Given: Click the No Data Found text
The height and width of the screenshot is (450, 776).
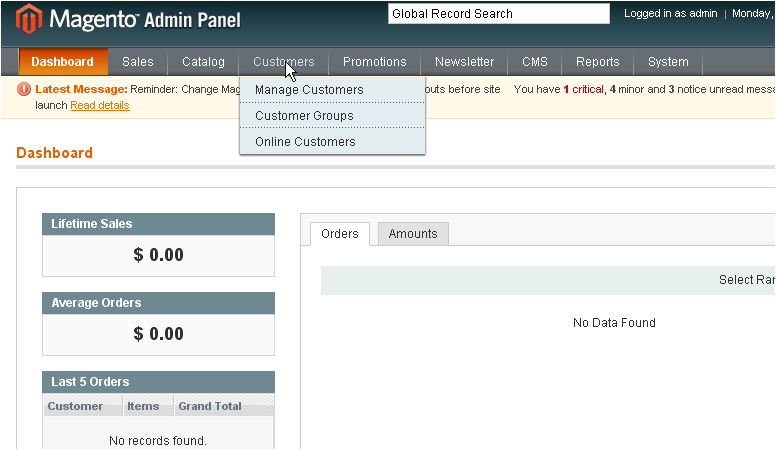Looking at the screenshot, I should 614,323.
